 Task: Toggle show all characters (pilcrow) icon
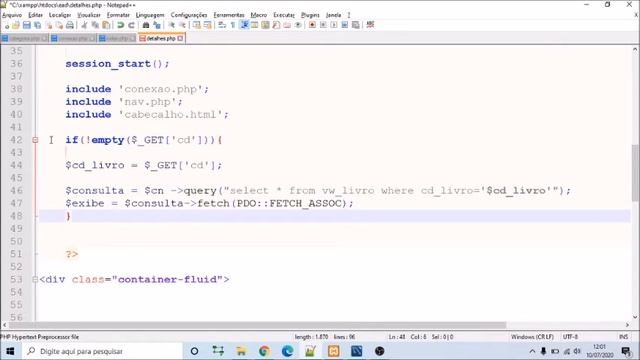pyautogui.click(x=233, y=25)
